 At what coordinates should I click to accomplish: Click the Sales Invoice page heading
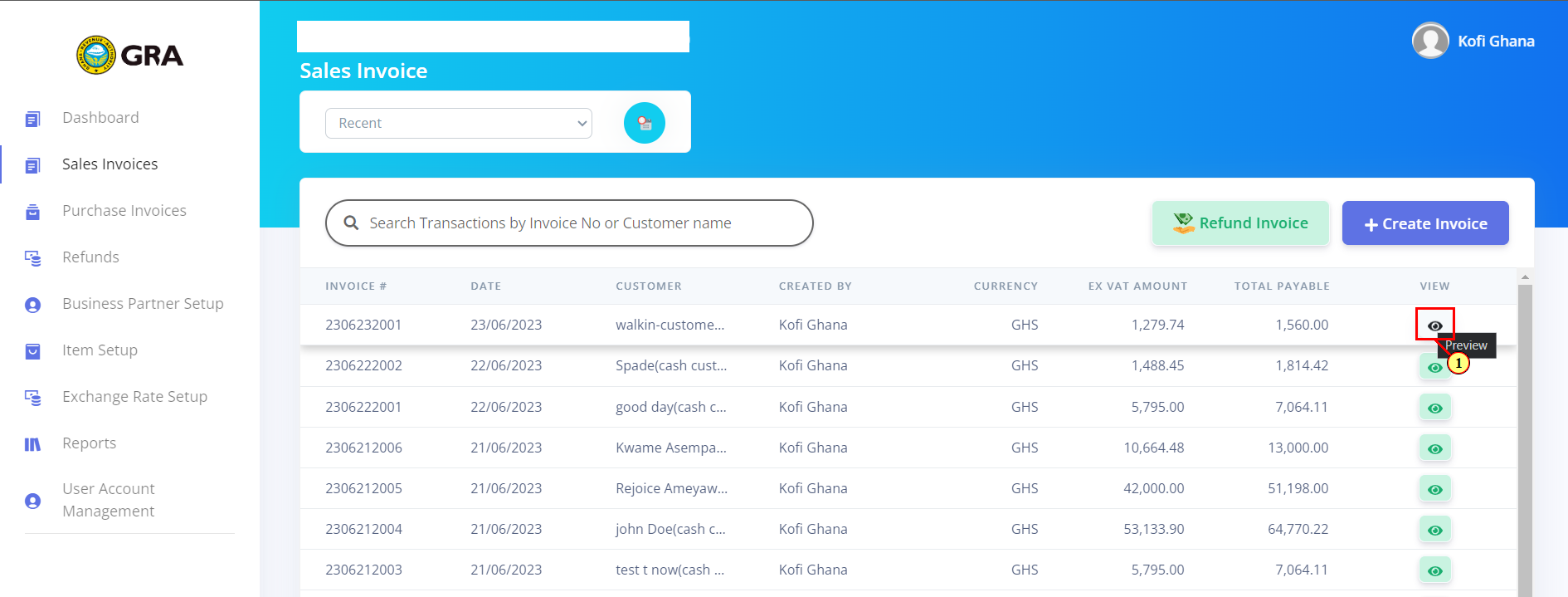coord(363,71)
